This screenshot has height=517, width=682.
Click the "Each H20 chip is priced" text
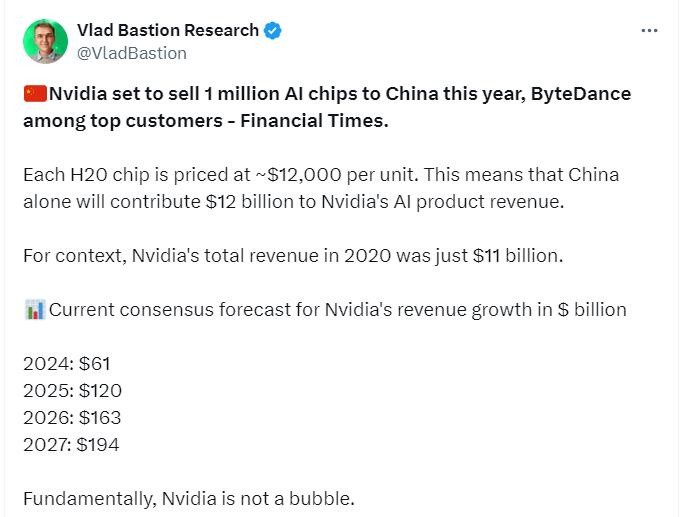coord(125,175)
